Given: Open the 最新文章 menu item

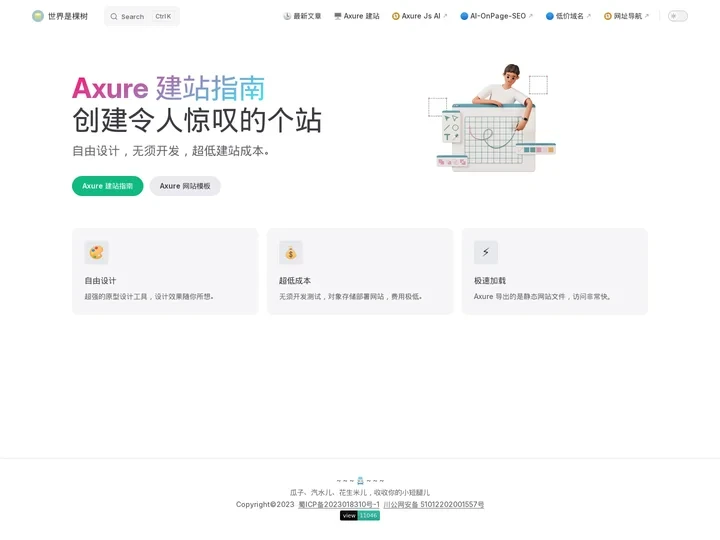Looking at the screenshot, I should click(x=302, y=16).
